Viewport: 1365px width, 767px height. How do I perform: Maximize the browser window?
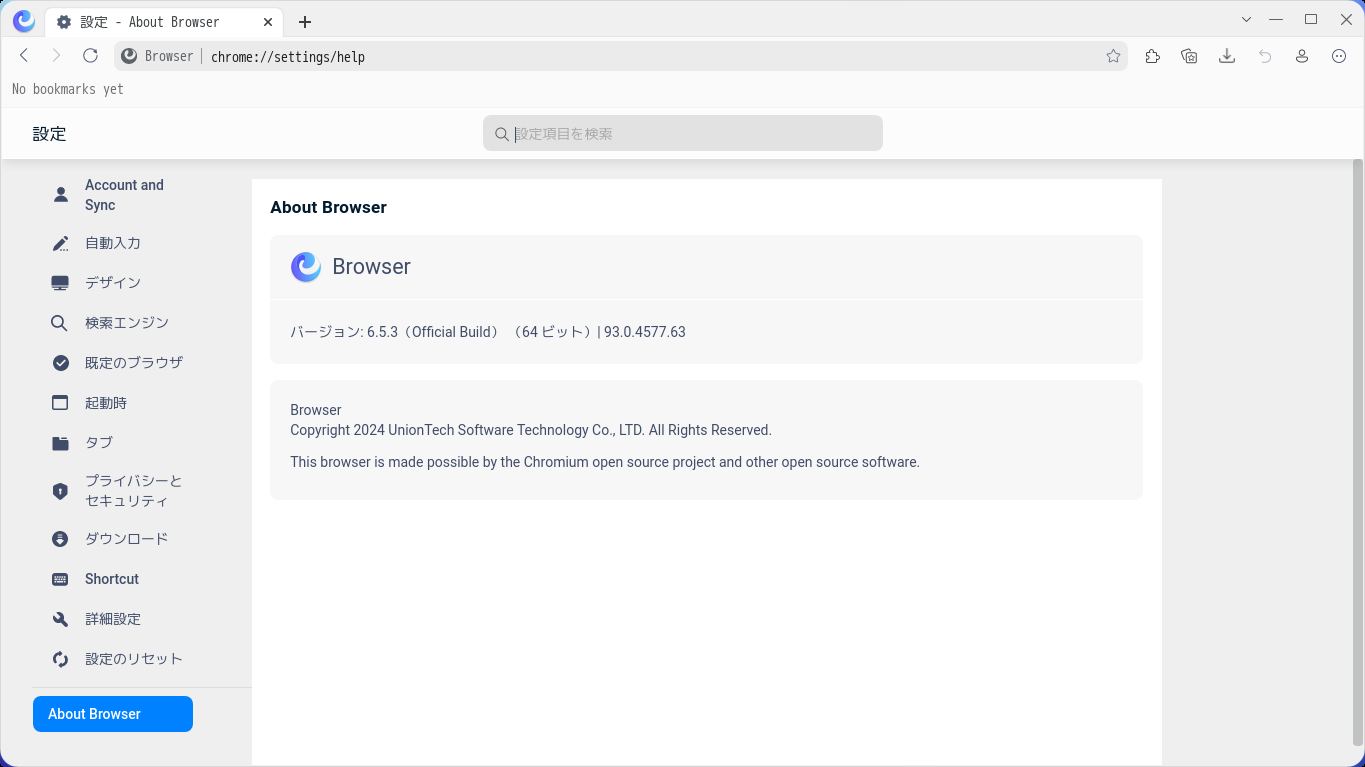1311,19
